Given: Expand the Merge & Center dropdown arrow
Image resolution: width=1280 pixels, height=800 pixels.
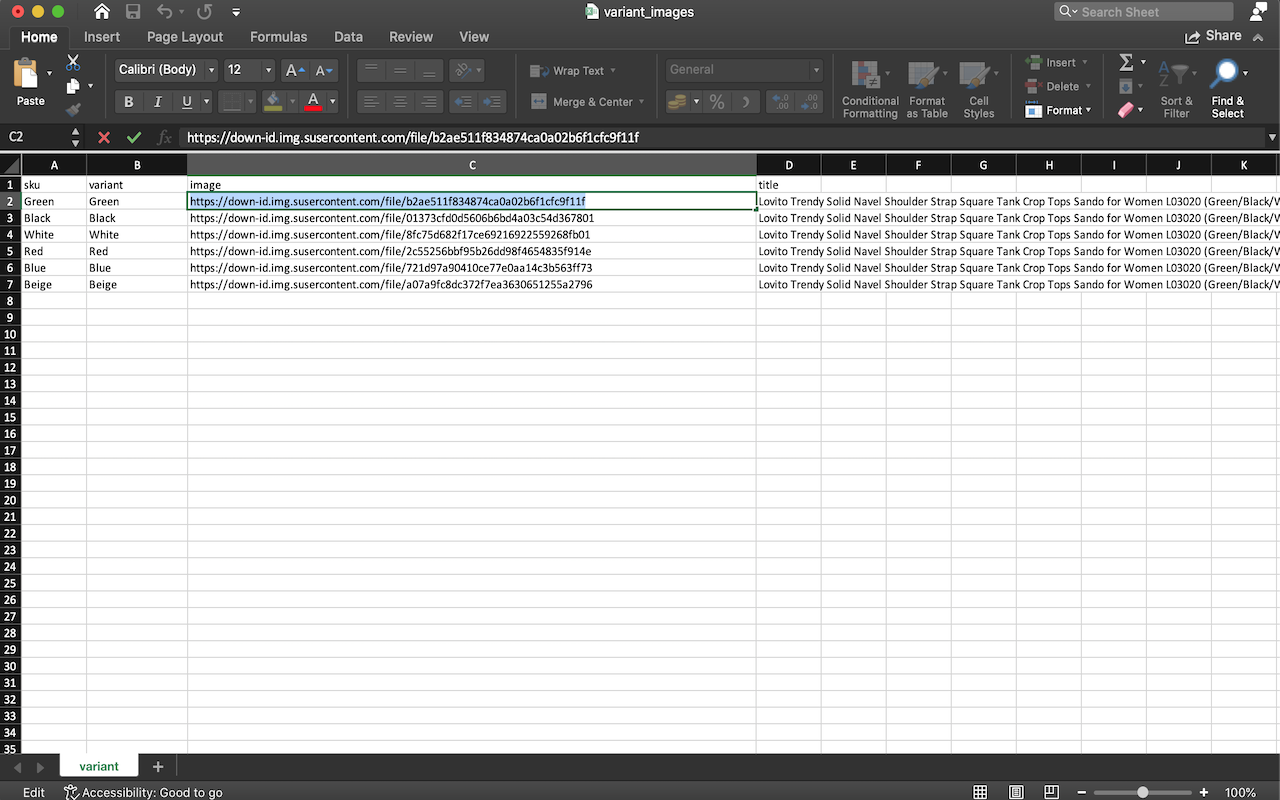Looking at the screenshot, I should coord(643,102).
